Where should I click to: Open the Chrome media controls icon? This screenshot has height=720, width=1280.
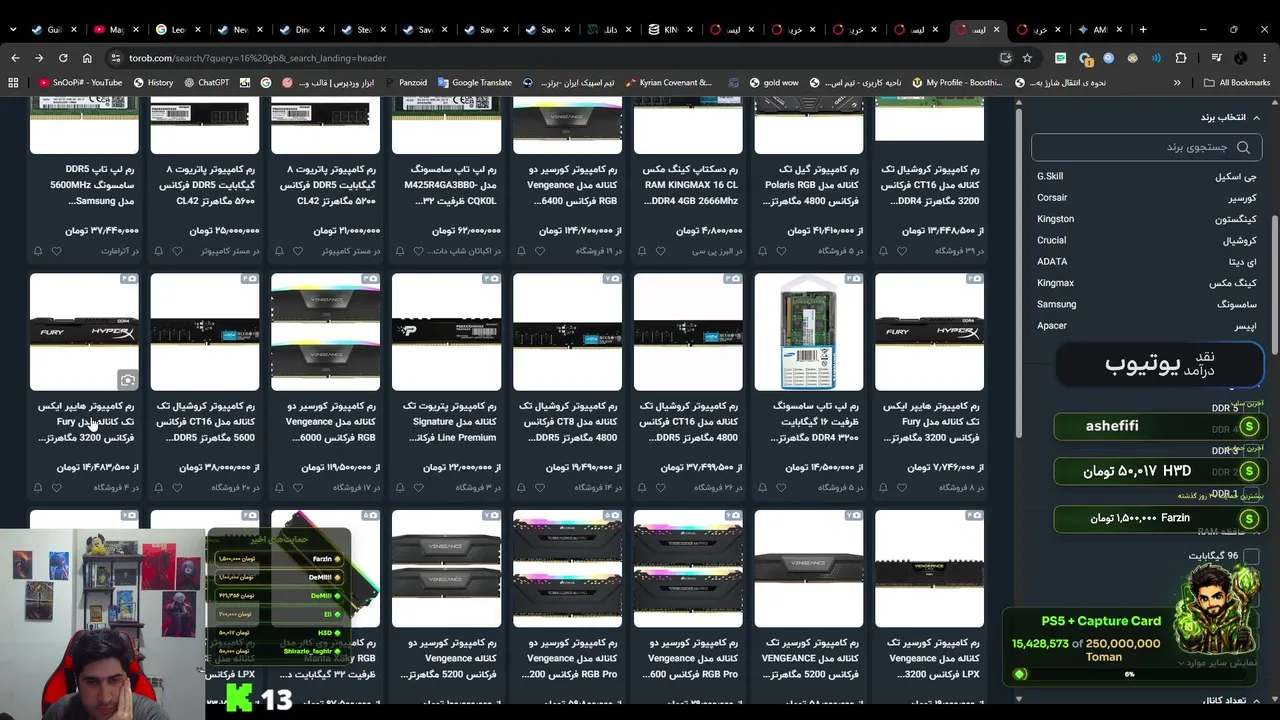click(1216, 58)
